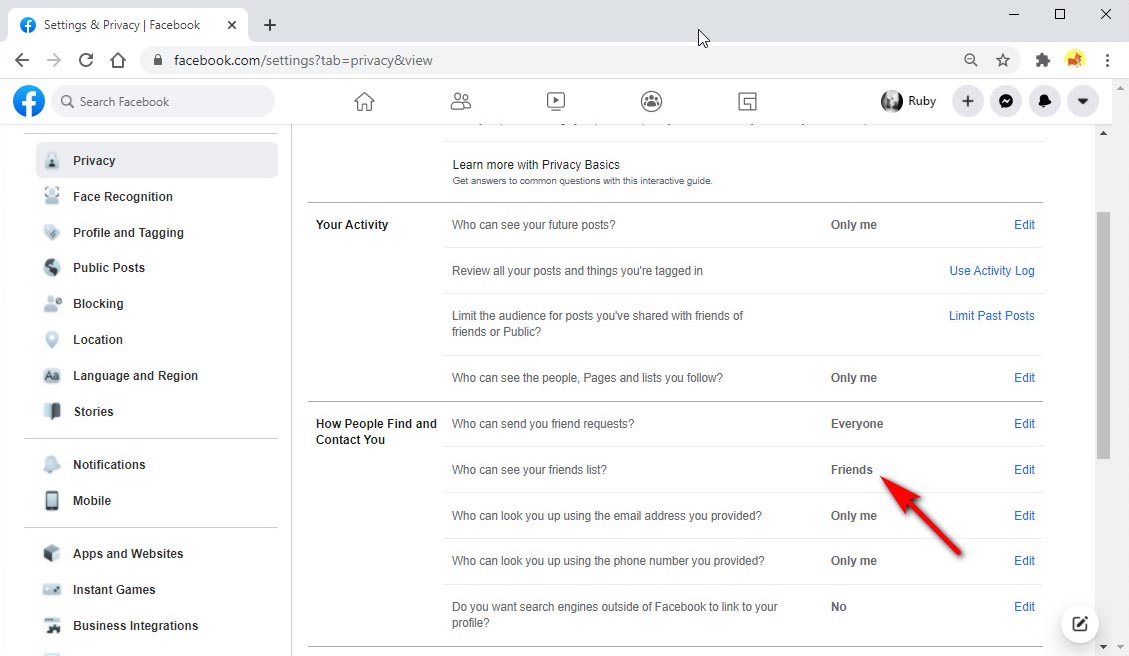
Task: Open the Notifications bell icon
Action: coord(1044,101)
